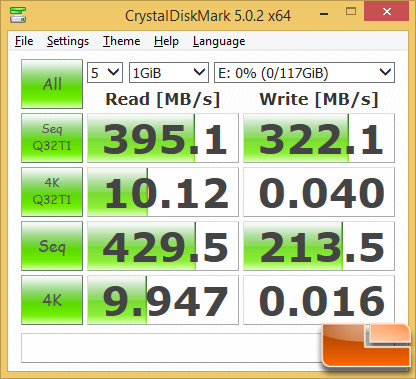Click the 4K write result 0.016
Screen dimensions: 416x379
click(319, 300)
